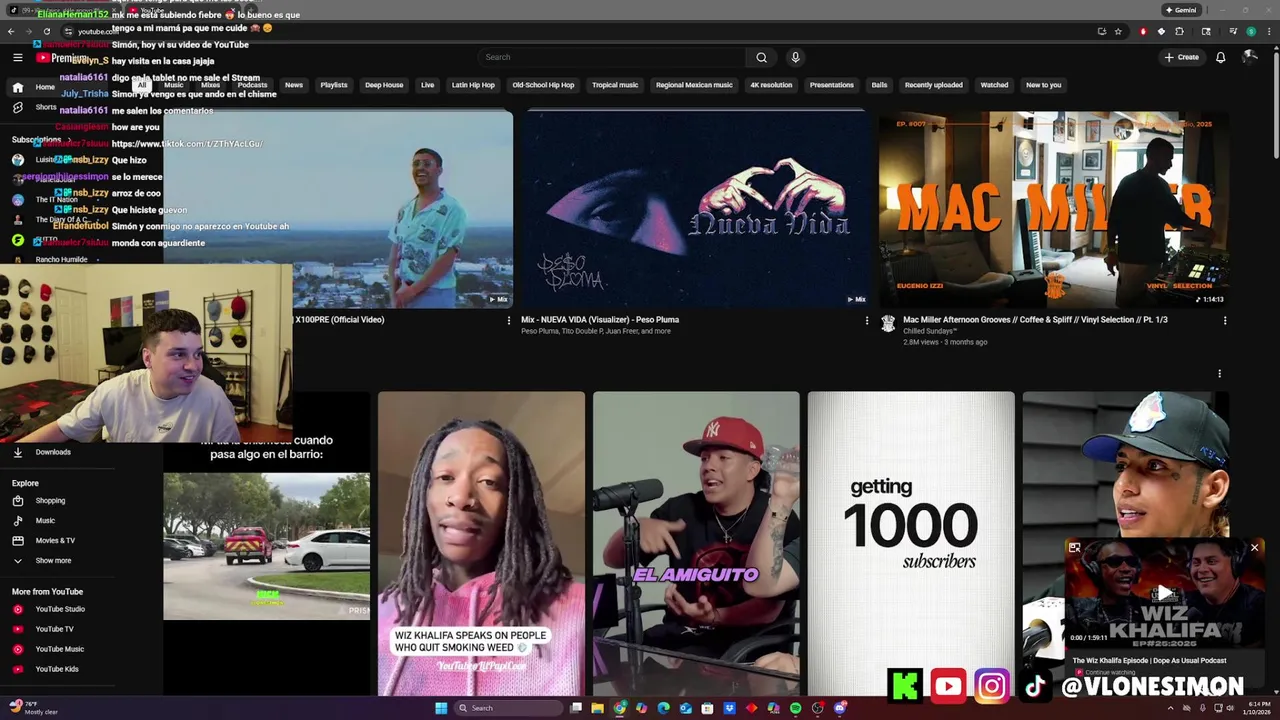Open the Chilled Sundays channel avatar
Screen dimensions: 1280x720
(888, 323)
